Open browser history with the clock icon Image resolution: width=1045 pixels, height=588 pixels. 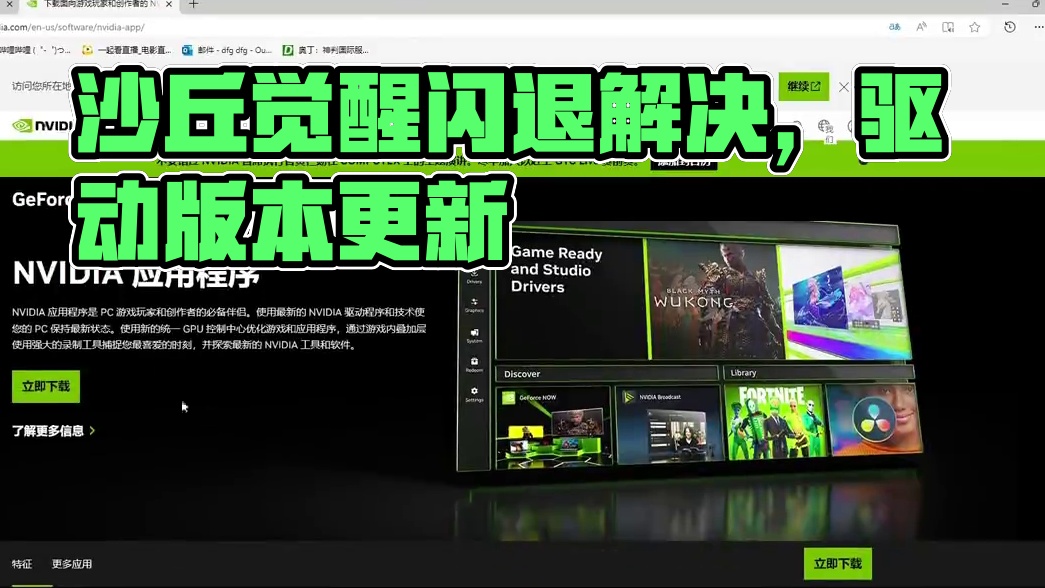(x=1009, y=27)
